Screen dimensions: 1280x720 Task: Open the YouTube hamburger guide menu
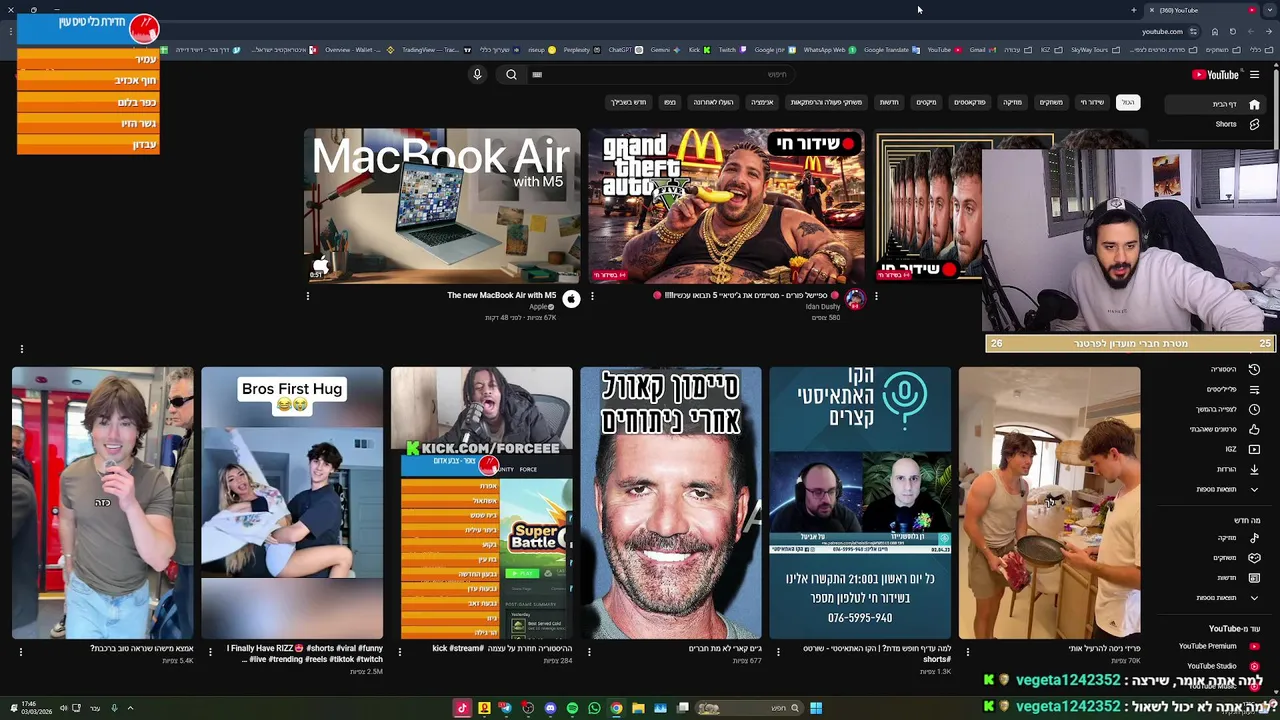click(x=1254, y=74)
